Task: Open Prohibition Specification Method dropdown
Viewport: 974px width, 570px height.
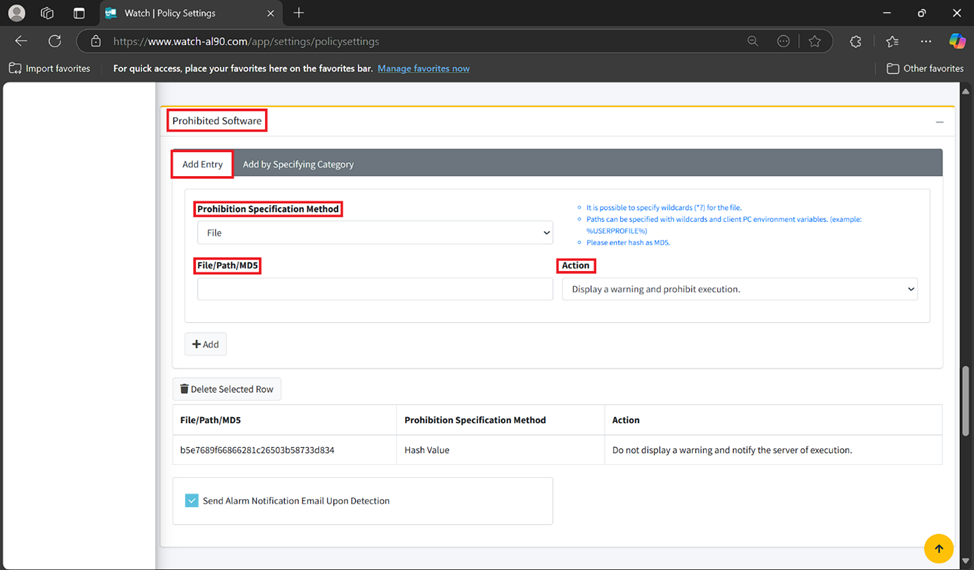Action: (375, 233)
